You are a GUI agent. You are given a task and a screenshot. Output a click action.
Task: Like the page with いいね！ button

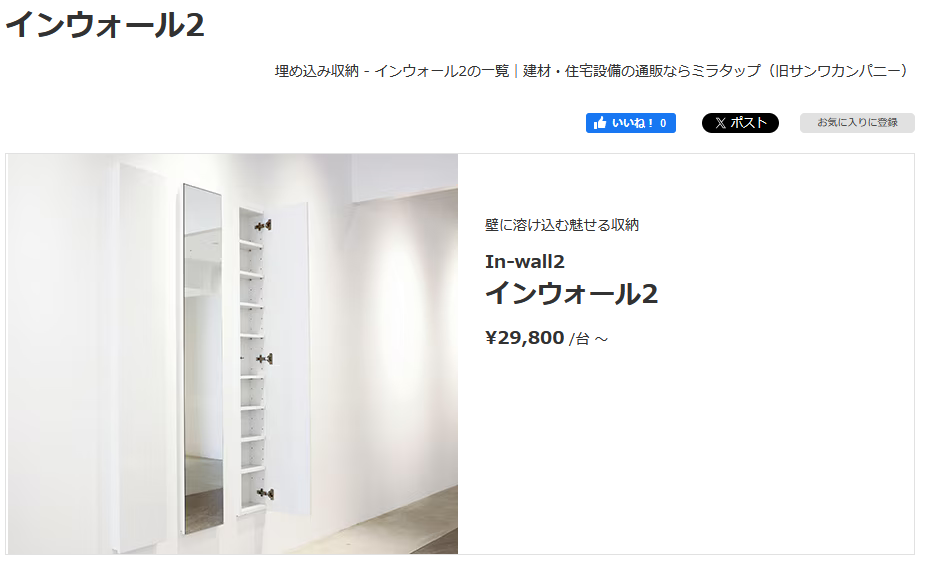pyautogui.click(x=630, y=123)
